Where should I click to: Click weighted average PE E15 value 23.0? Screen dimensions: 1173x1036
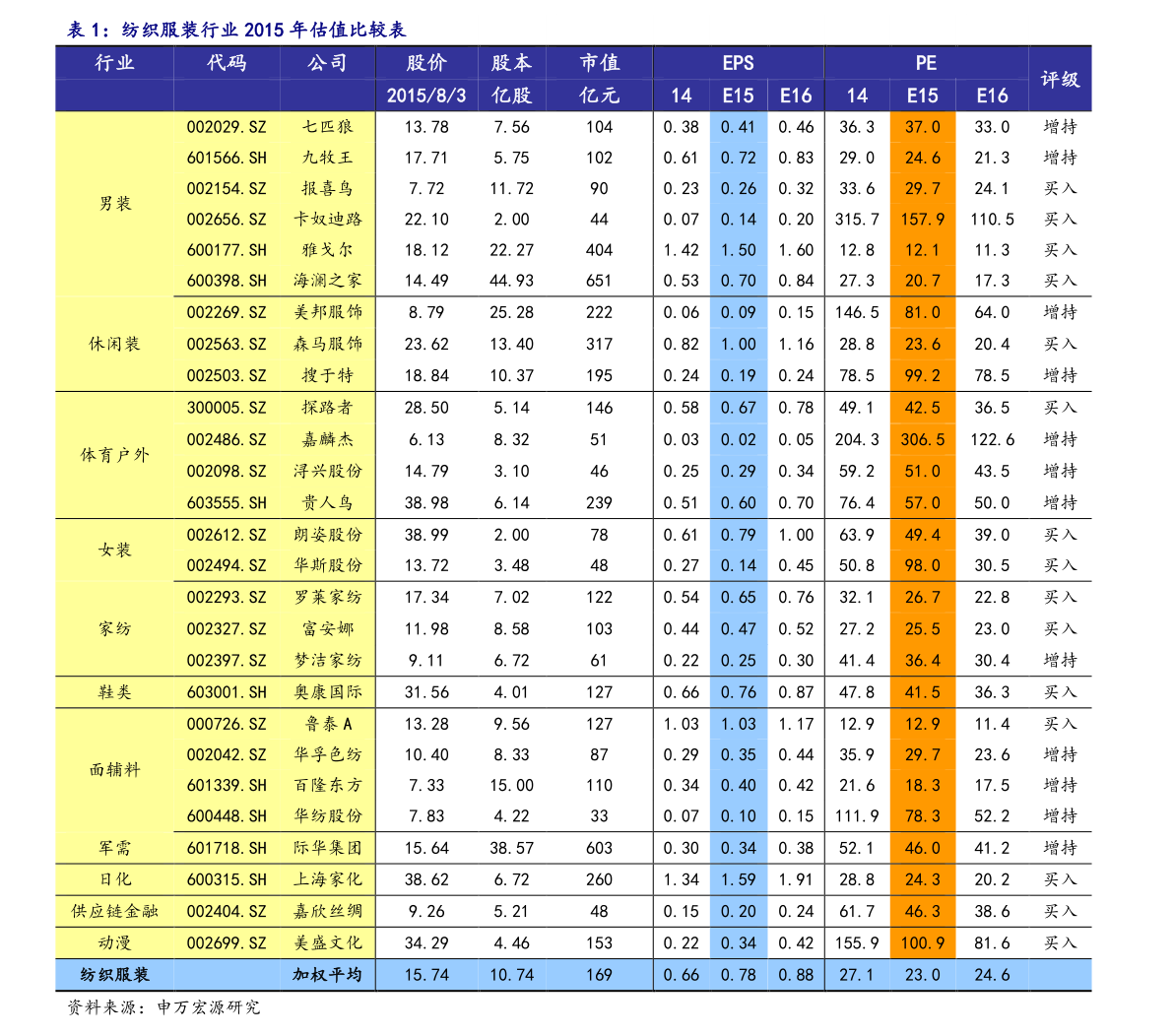[923, 975]
